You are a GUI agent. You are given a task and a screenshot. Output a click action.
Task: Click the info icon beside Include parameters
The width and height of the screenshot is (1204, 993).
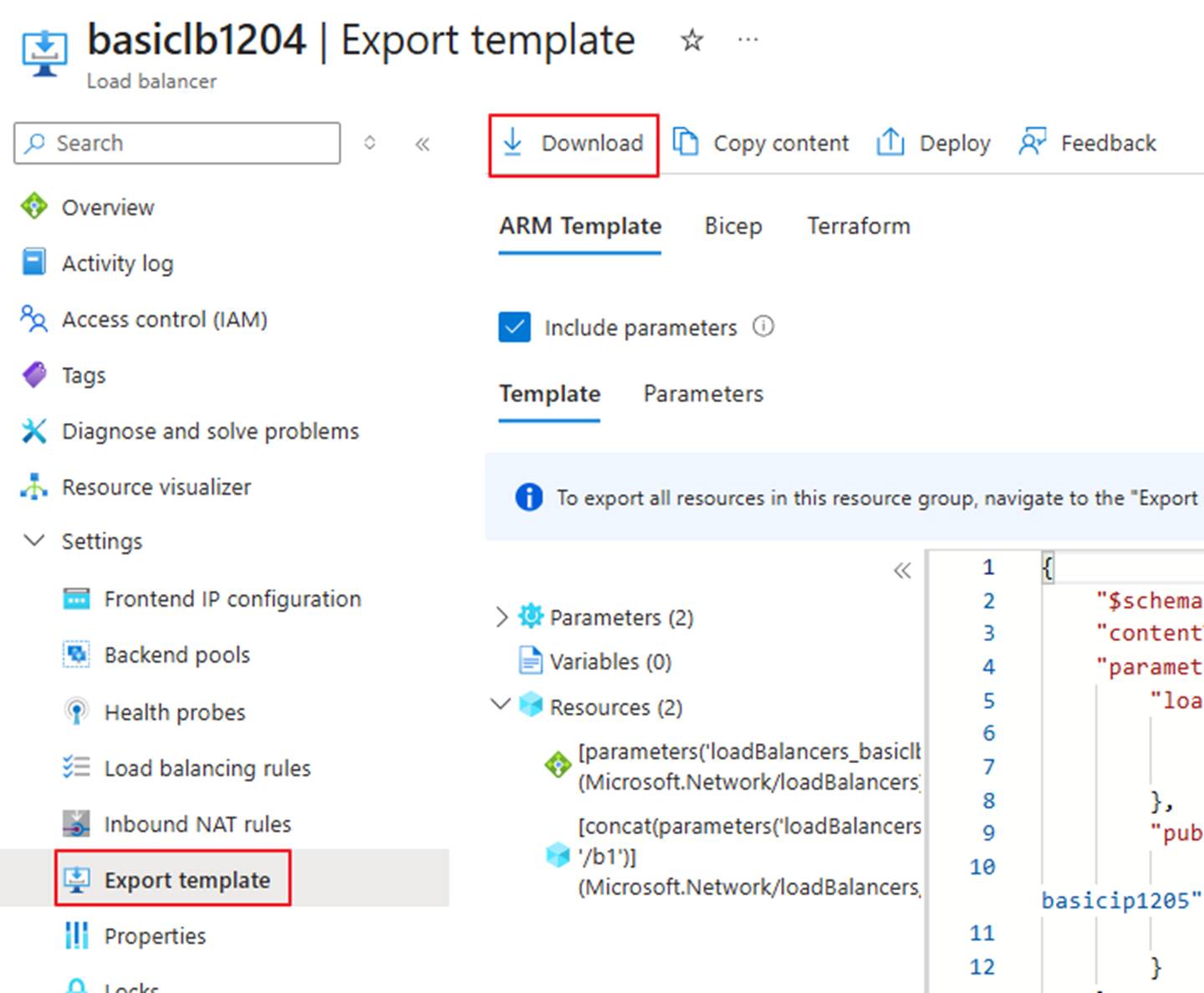[x=763, y=326]
